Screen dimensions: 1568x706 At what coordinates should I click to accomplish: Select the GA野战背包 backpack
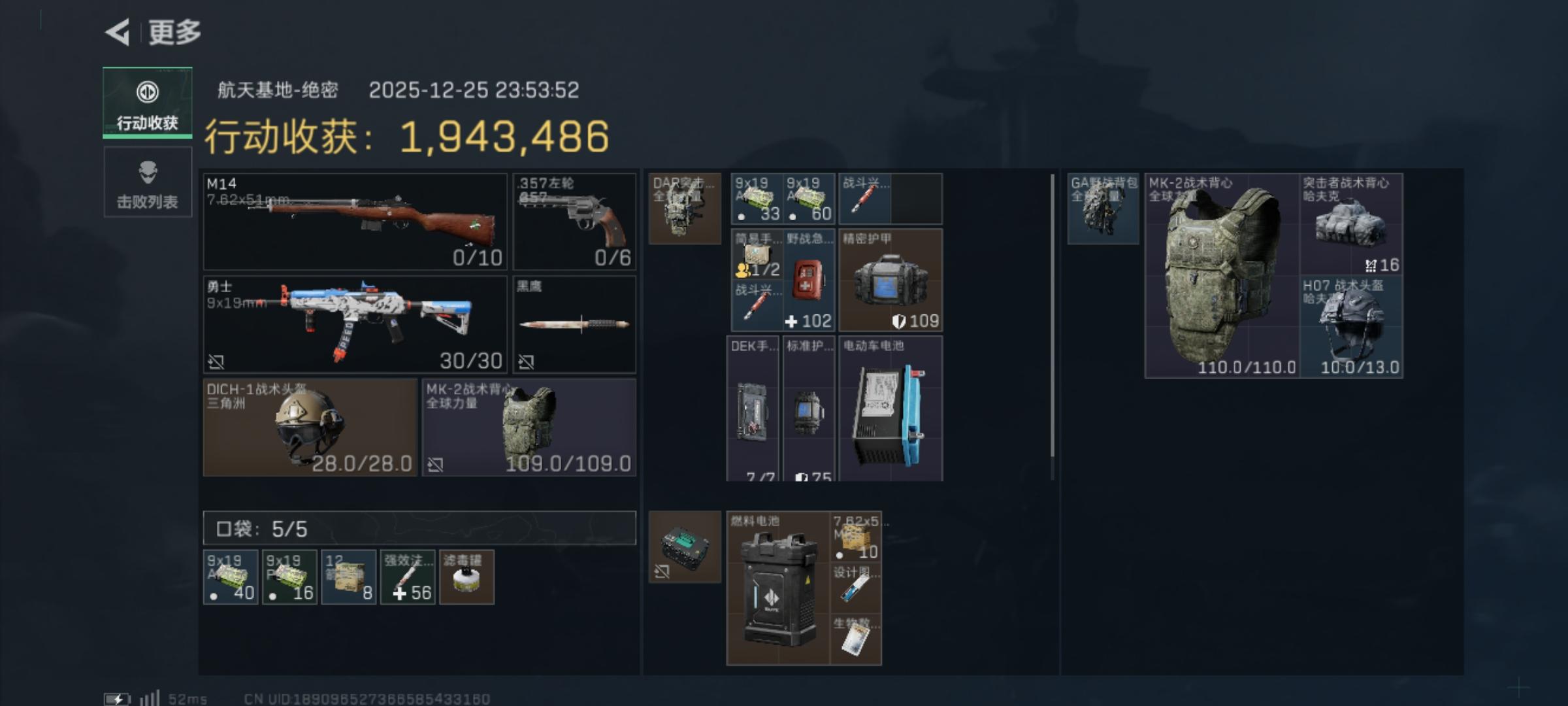(x=1103, y=209)
